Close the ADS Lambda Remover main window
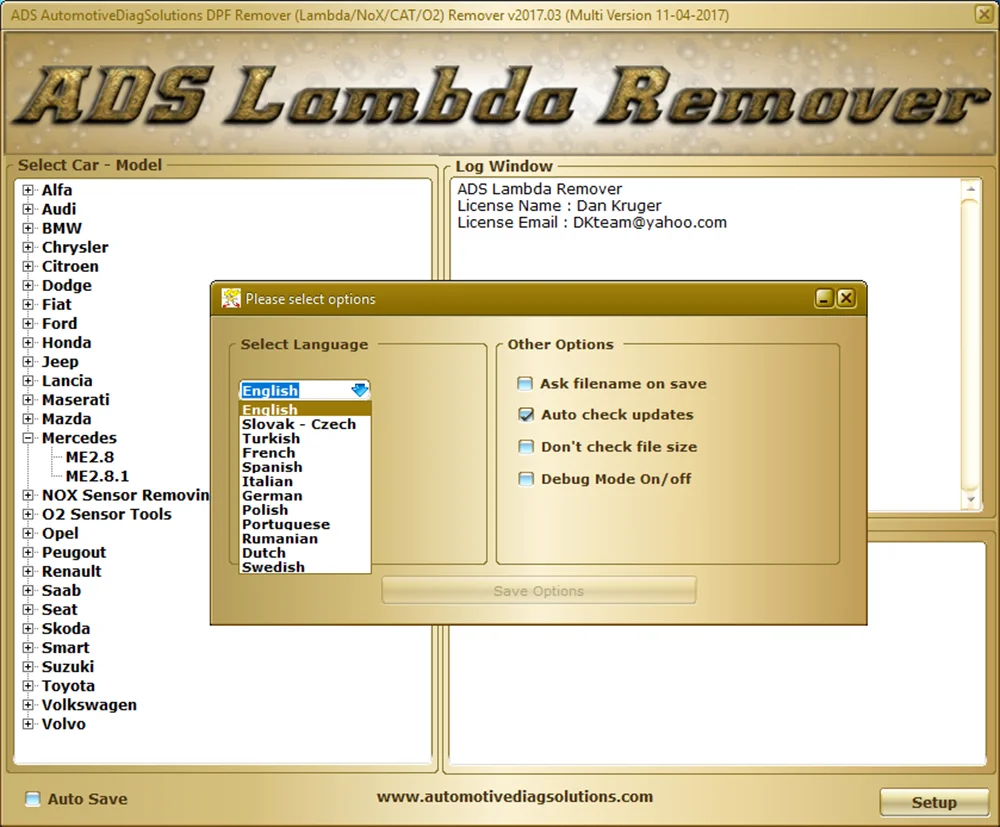Screen dimensions: 1000x827 click(x=984, y=14)
